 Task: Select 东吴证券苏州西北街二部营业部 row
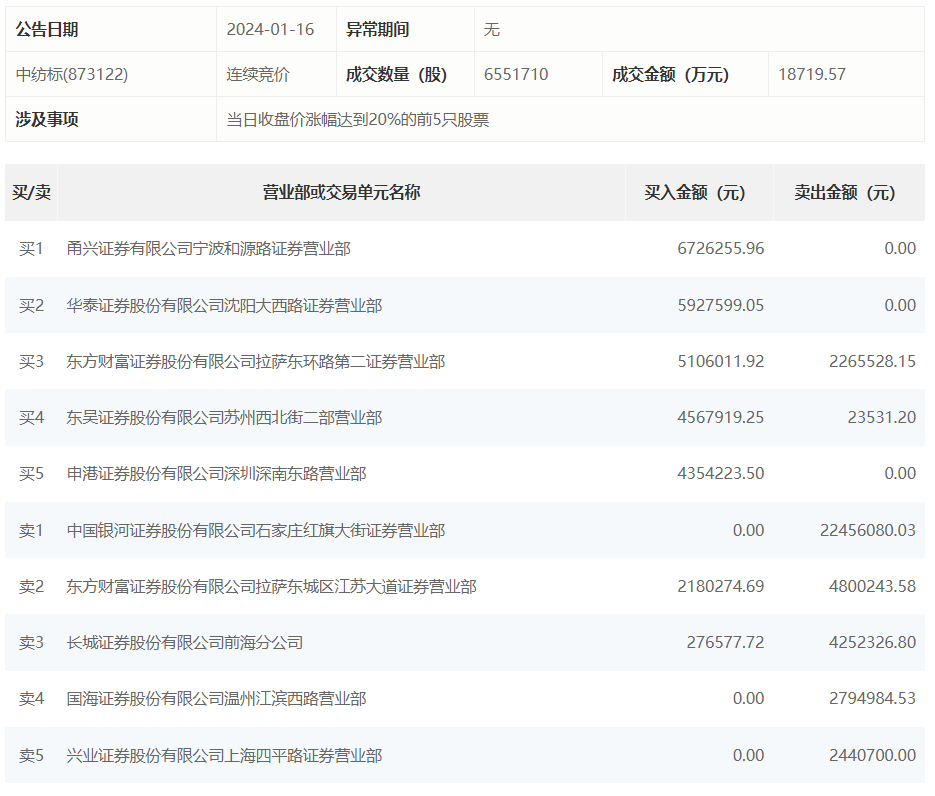coord(465,417)
